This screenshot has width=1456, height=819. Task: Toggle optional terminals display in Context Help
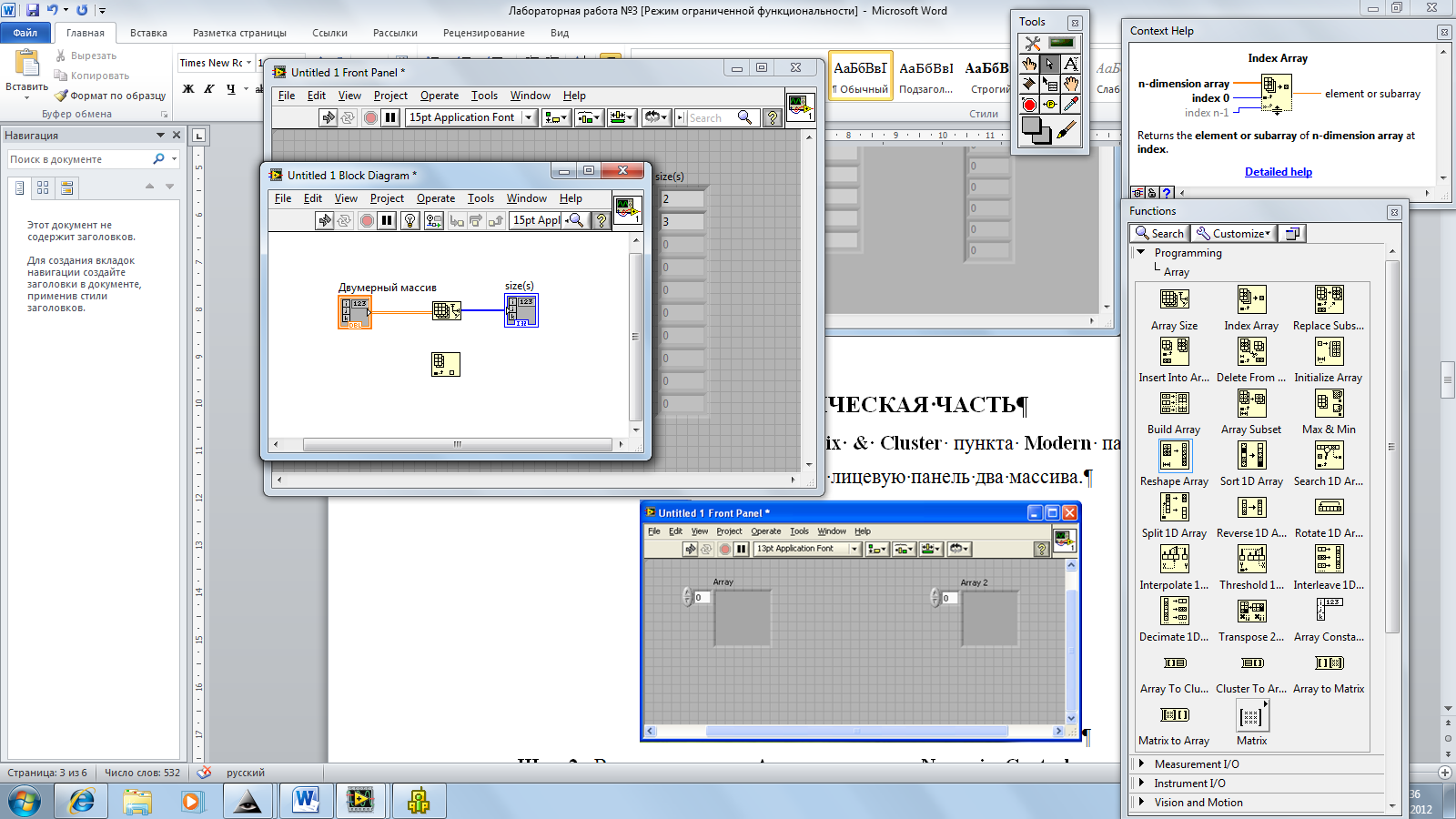1137,193
